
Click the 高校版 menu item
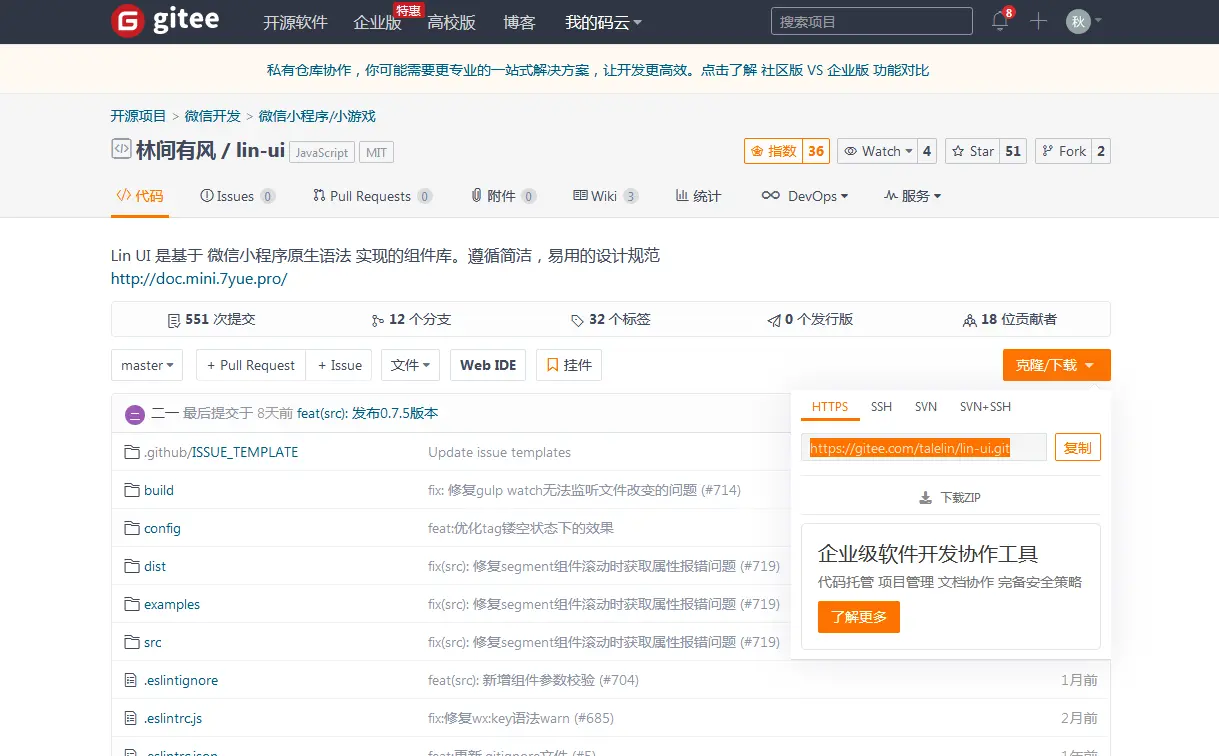coord(451,22)
